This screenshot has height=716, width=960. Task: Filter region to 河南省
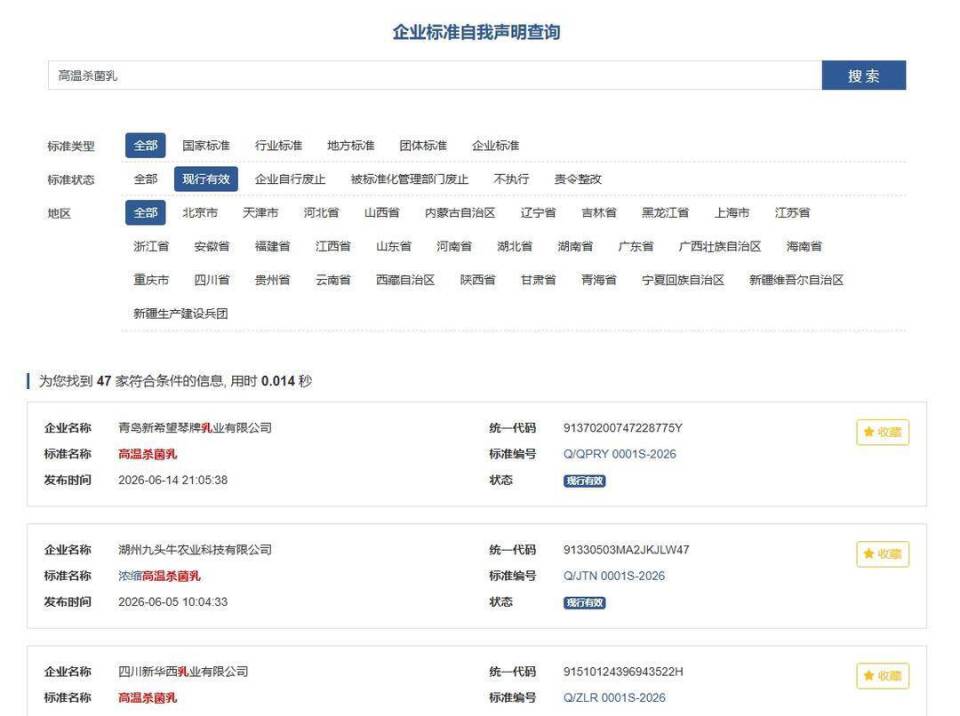[454, 247]
